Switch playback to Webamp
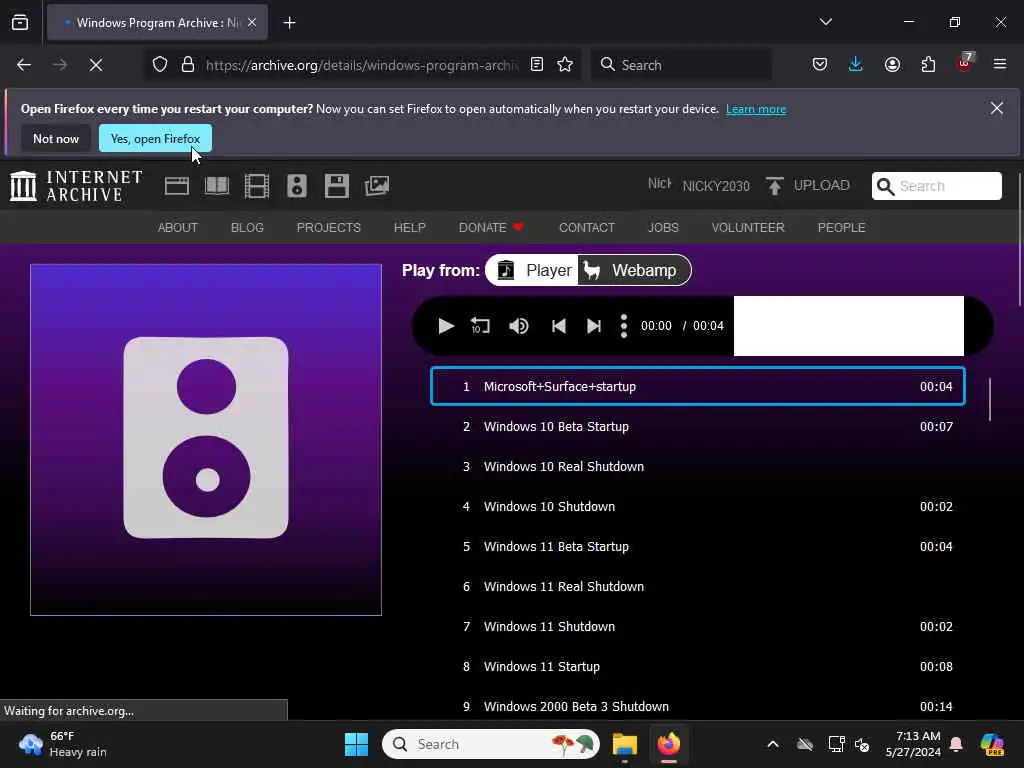Screen dimensions: 1024x768 [633, 270]
